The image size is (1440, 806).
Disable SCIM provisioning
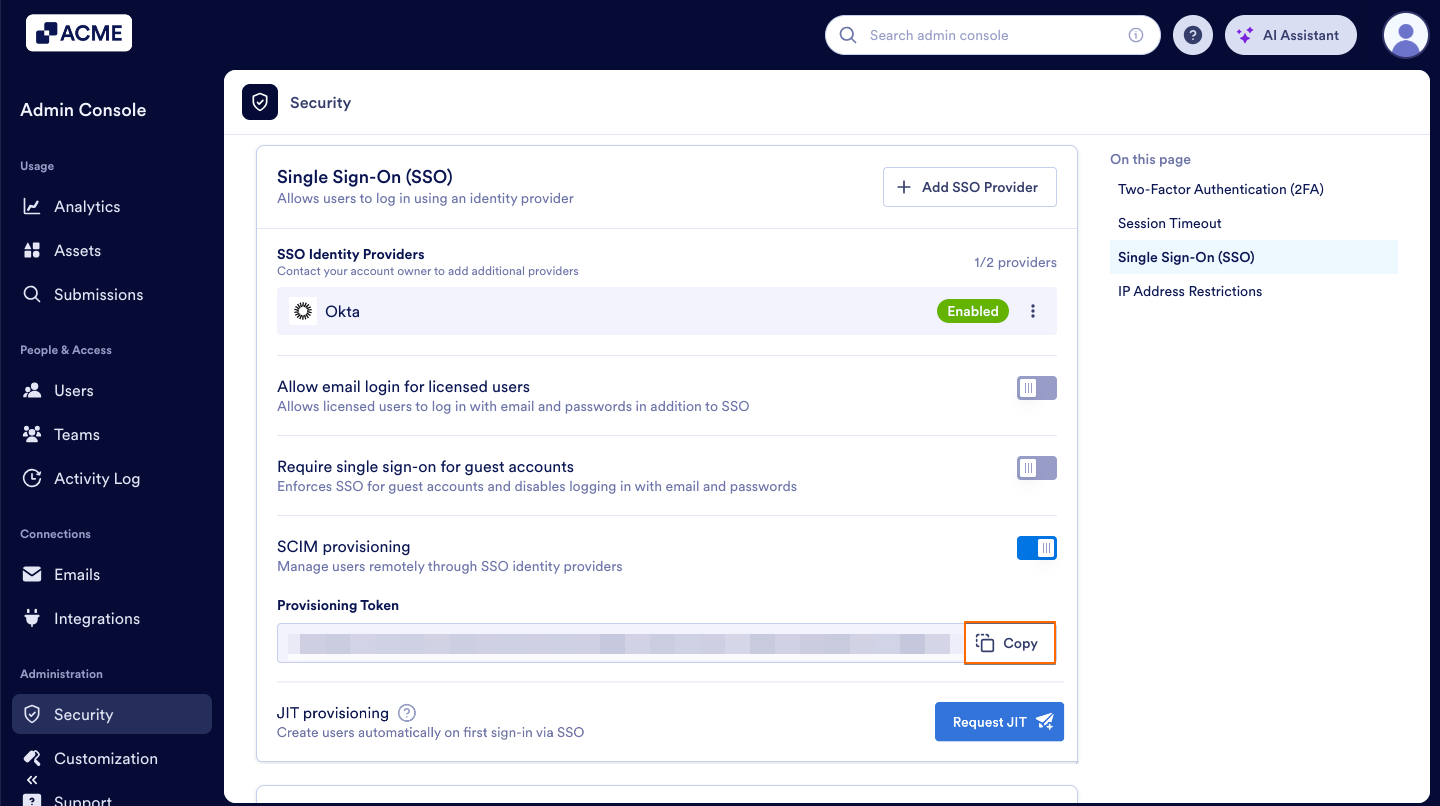(1036, 547)
